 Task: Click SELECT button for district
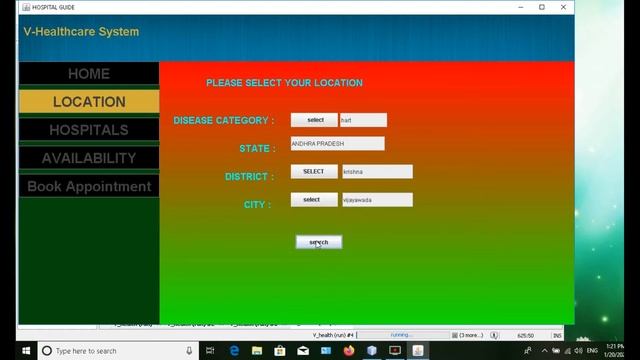pos(314,171)
